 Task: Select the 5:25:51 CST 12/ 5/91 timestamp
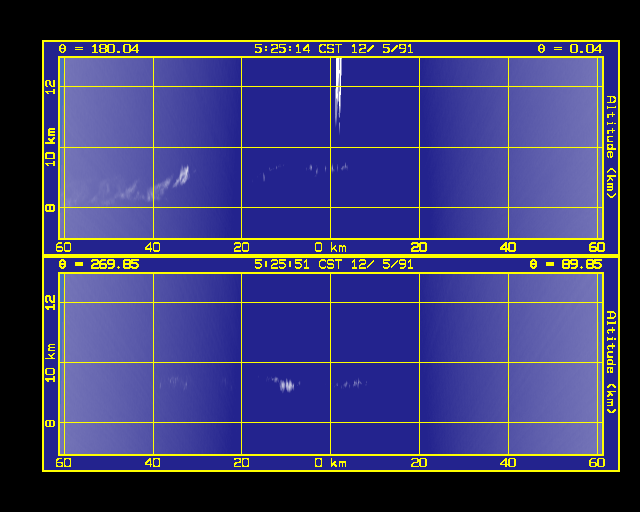point(333,264)
